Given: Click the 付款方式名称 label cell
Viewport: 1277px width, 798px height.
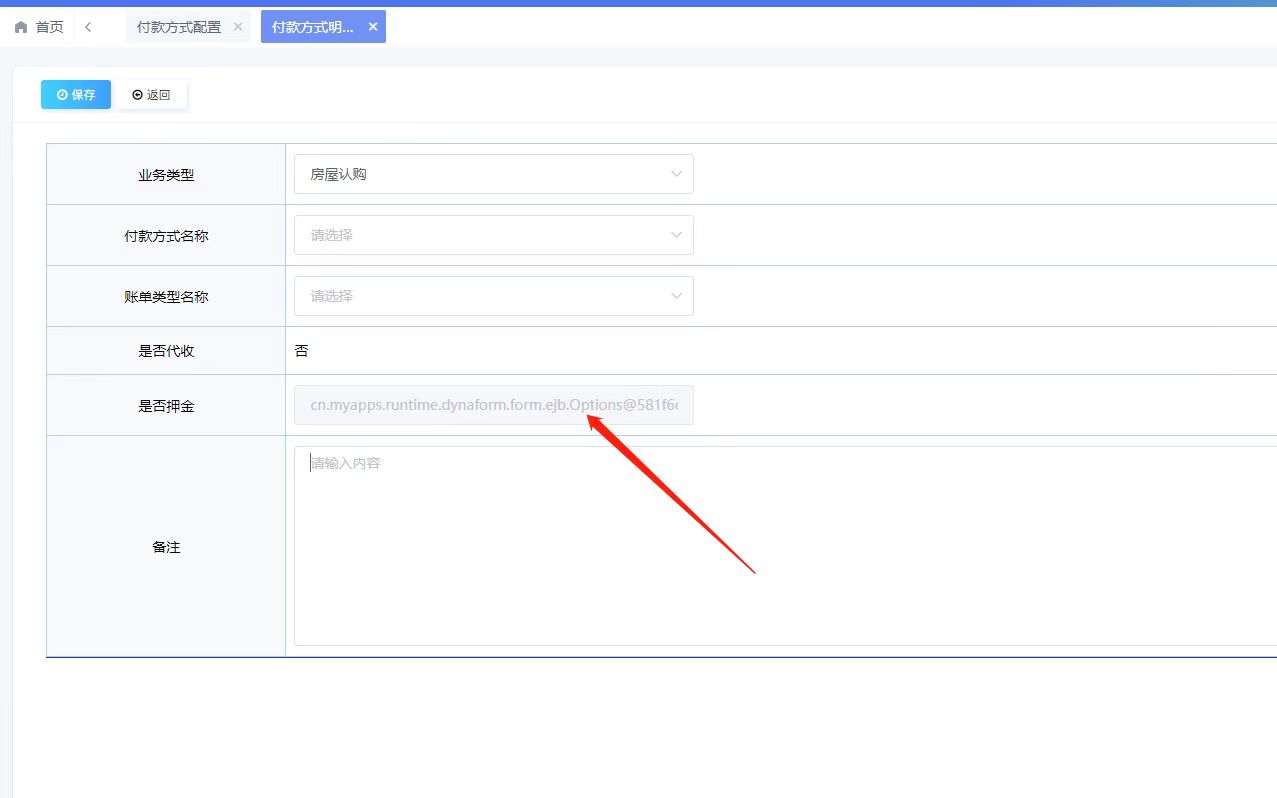Looking at the screenshot, I should point(166,235).
